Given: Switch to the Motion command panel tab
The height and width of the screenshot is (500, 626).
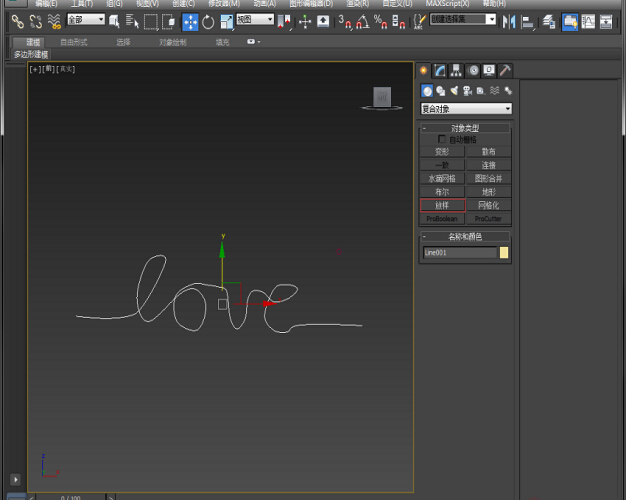Looking at the screenshot, I should (473, 71).
